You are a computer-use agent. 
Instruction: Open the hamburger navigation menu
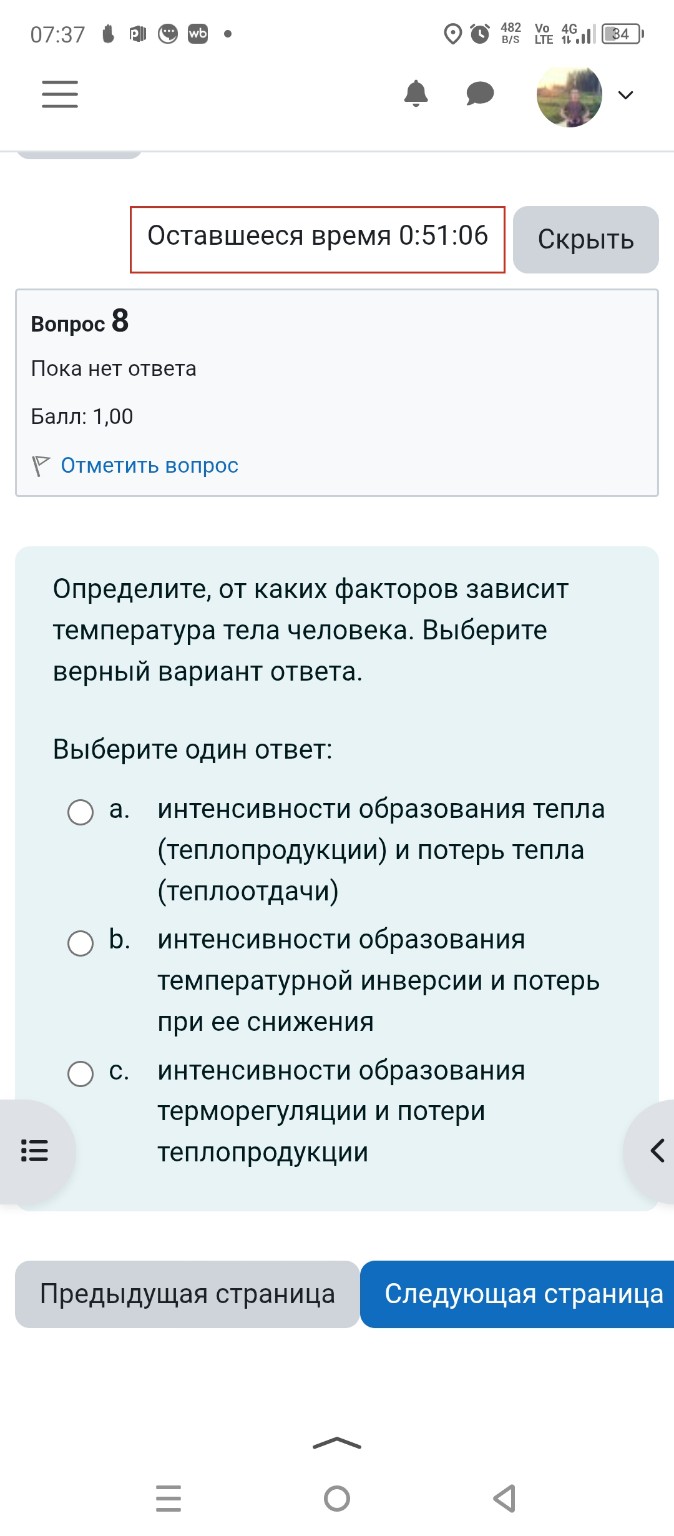(x=59, y=94)
